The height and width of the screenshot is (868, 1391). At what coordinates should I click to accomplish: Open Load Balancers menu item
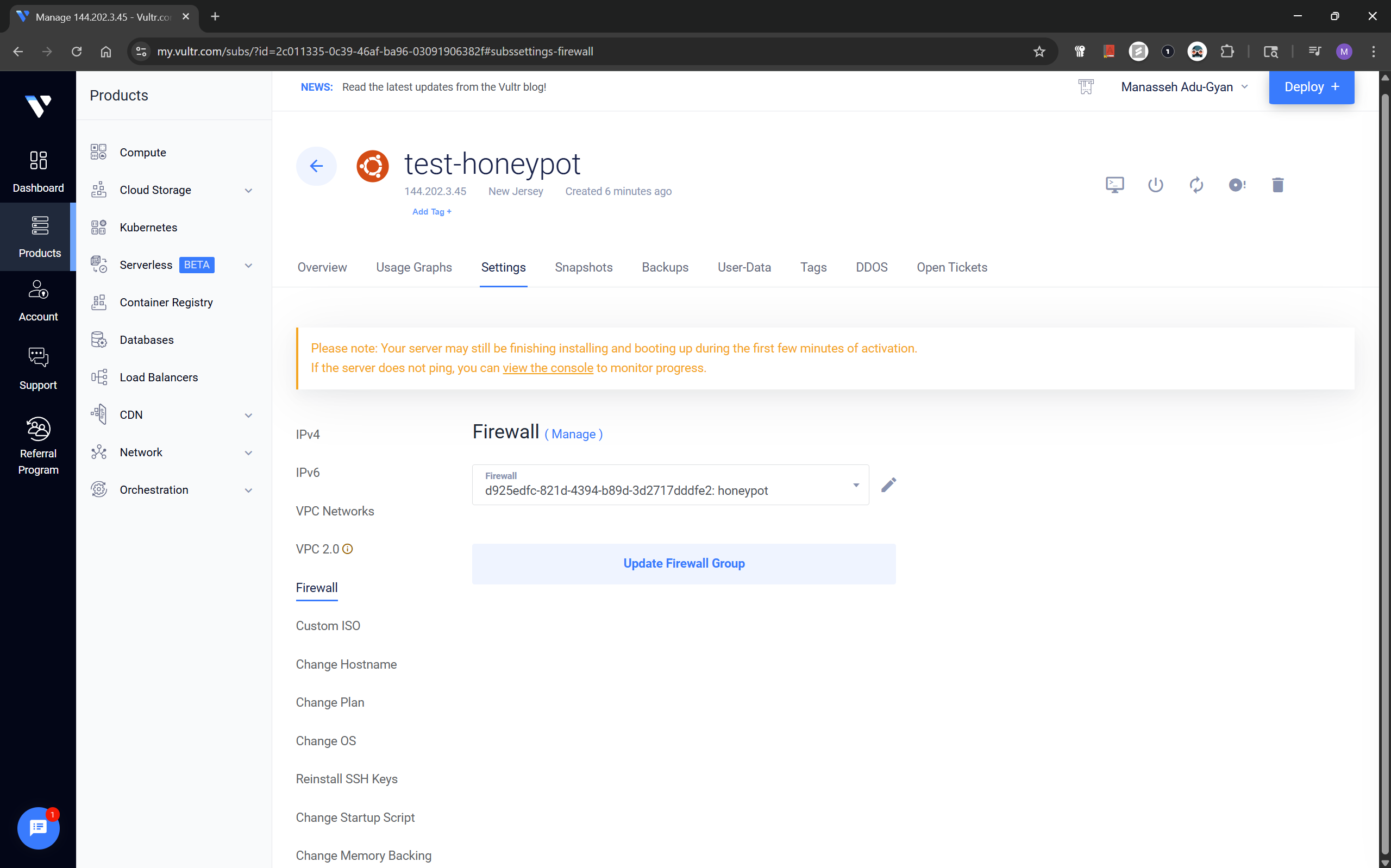pyautogui.click(x=159, y=378)
